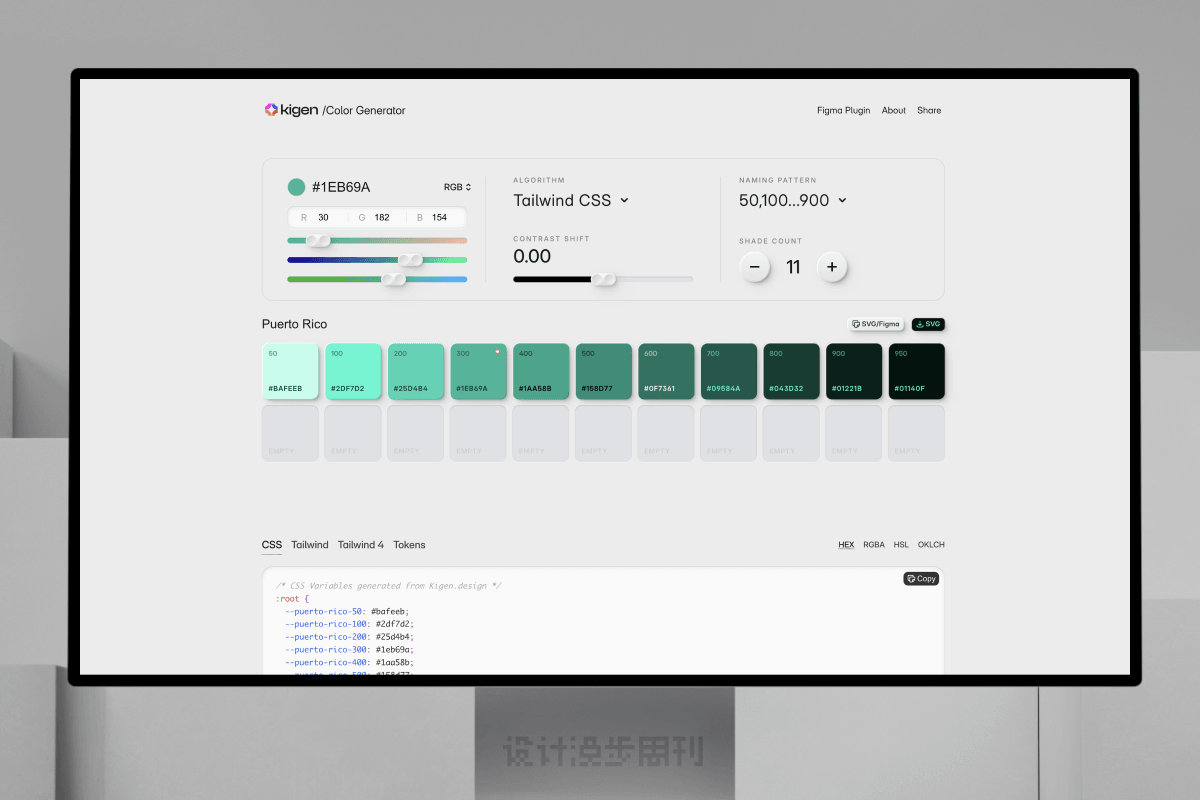Click the lock marker on 300 swatch
The image size is (1200, 800).
pyautogui.click(x=498, y=352)
